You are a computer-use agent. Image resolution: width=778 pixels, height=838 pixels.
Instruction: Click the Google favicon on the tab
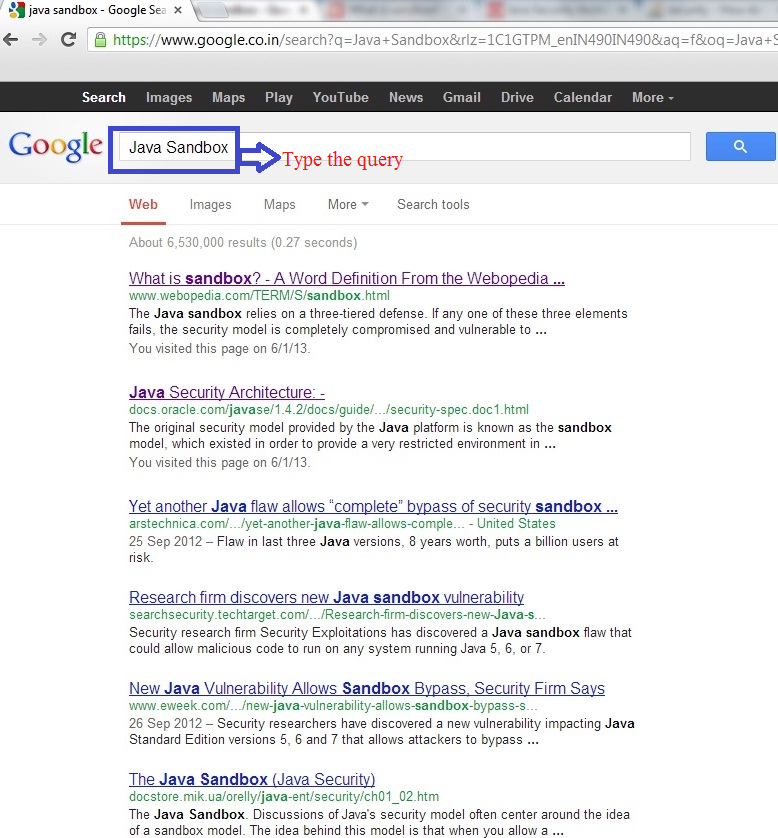17,10
